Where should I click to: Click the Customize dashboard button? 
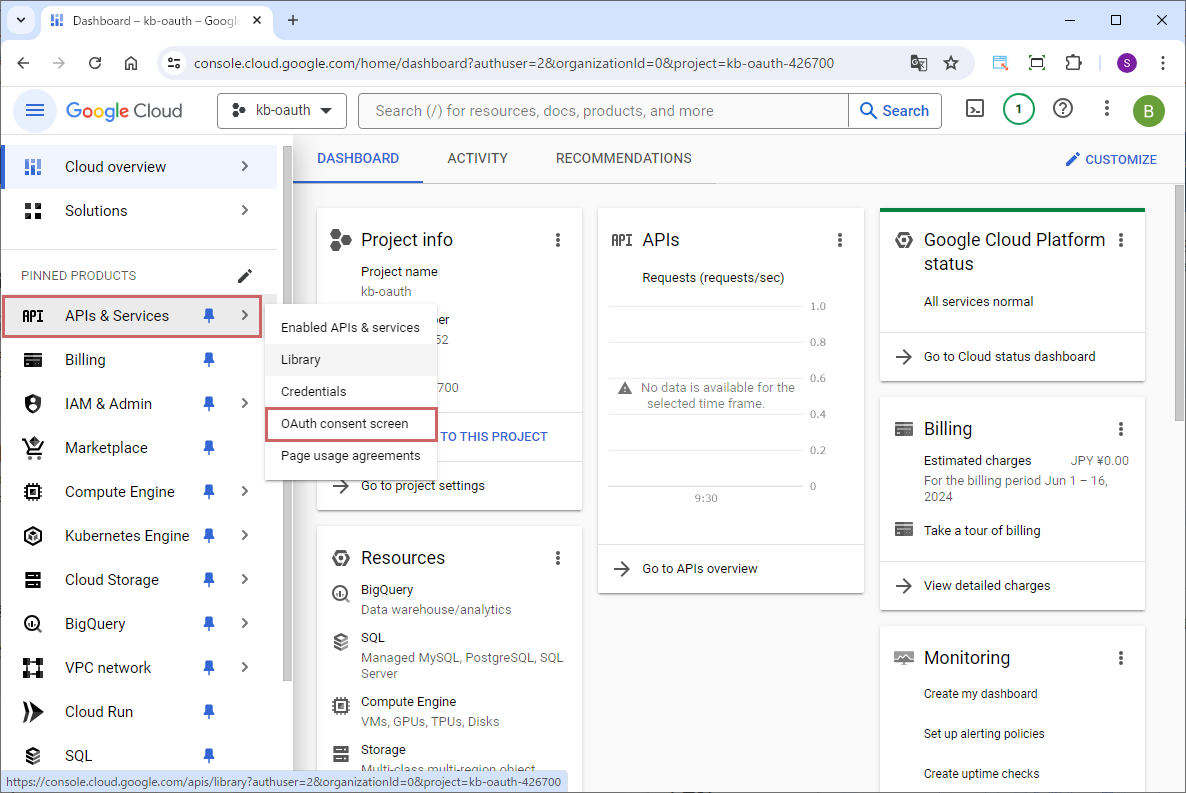(x=1110, y=160)
